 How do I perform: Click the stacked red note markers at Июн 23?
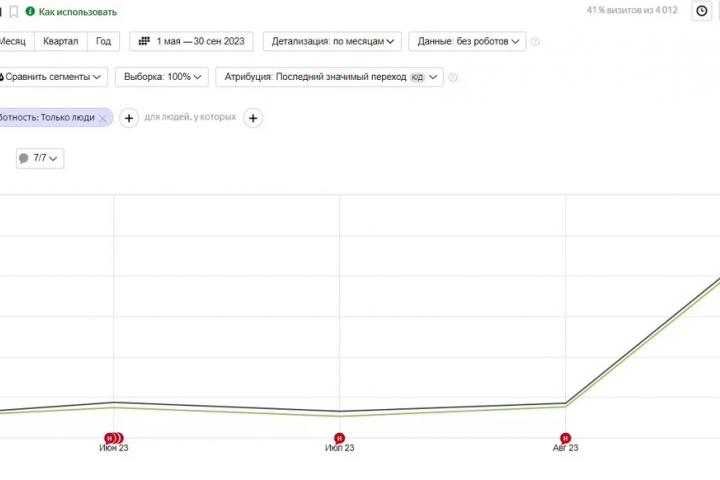(x=114, y=438)
